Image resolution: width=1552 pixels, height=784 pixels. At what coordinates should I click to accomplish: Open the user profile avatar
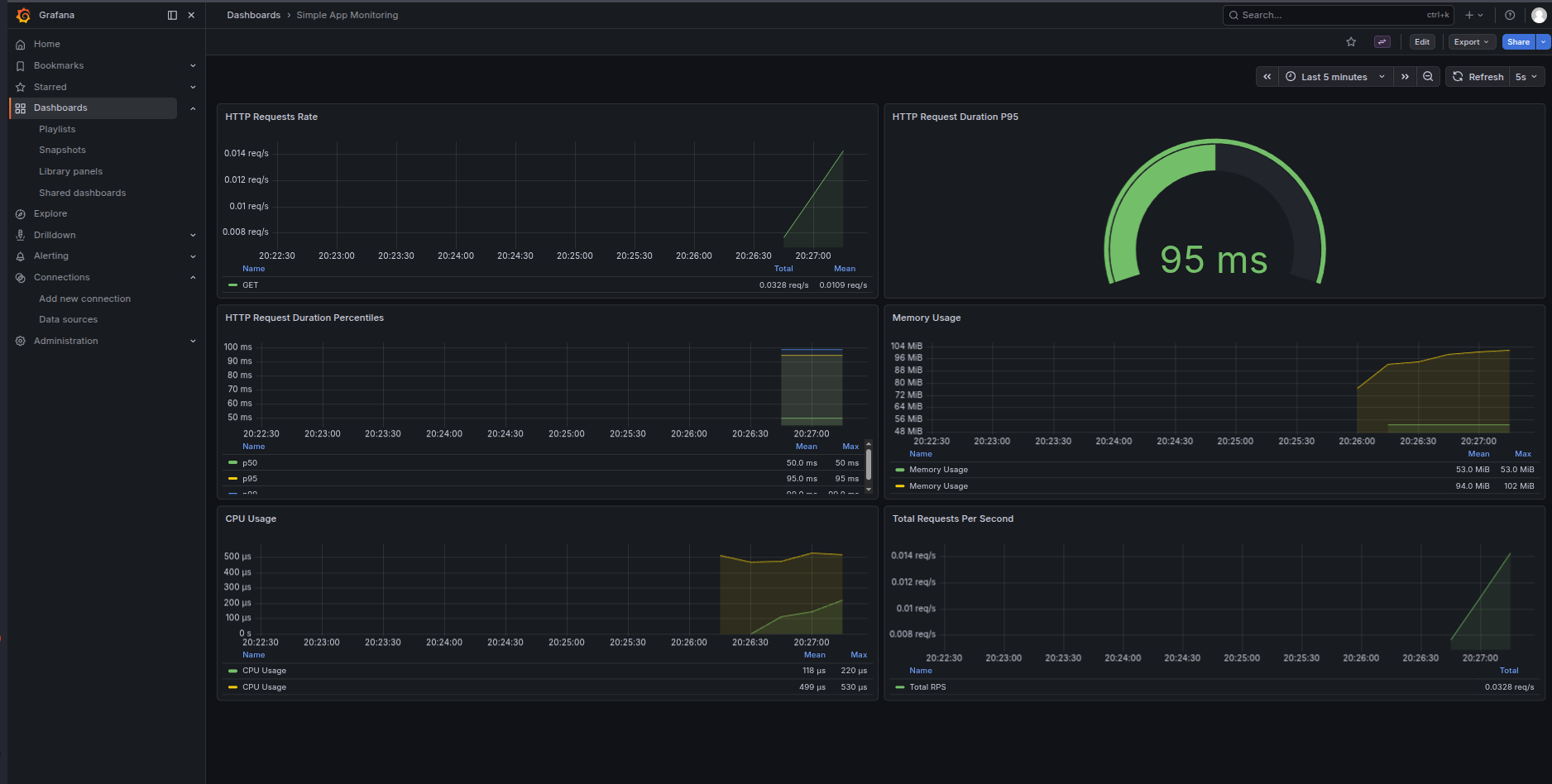1538,15
